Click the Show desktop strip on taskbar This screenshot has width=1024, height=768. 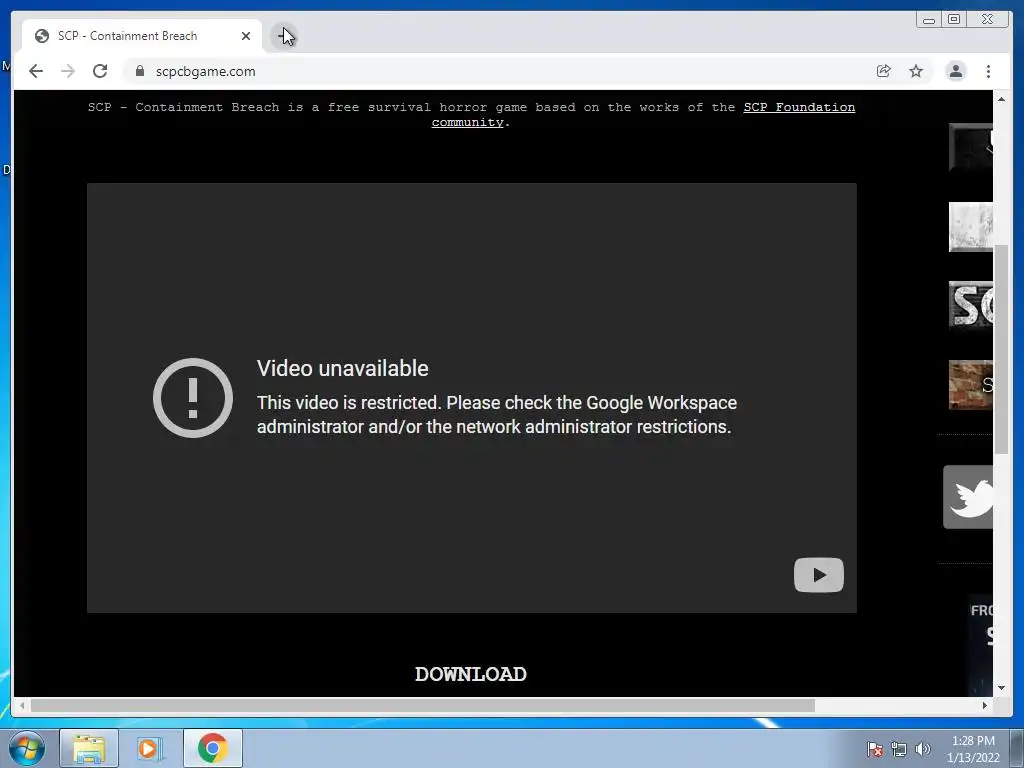pos(1017,748)
